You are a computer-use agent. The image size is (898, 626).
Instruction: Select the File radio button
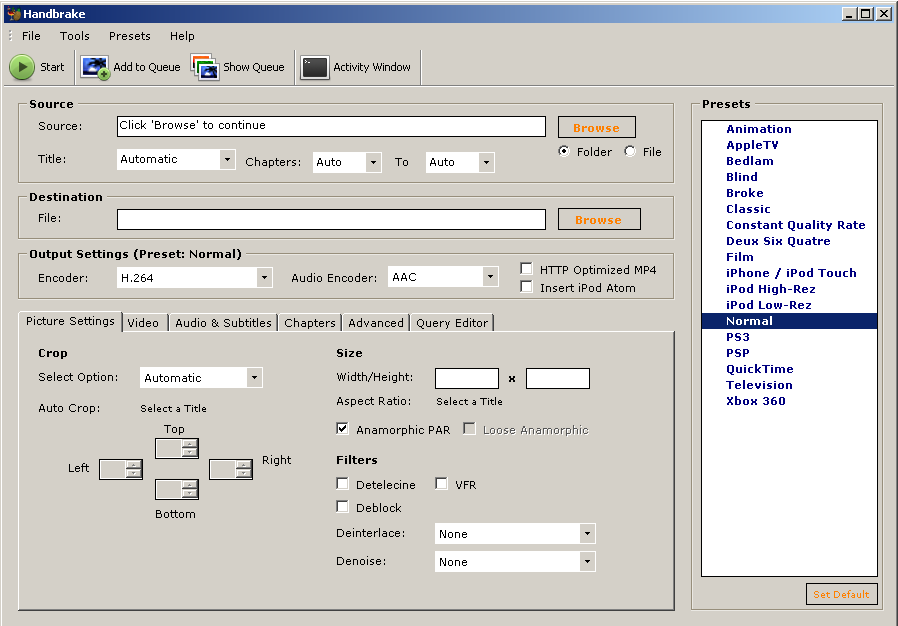pyautogui.click(x=630, y=151)
